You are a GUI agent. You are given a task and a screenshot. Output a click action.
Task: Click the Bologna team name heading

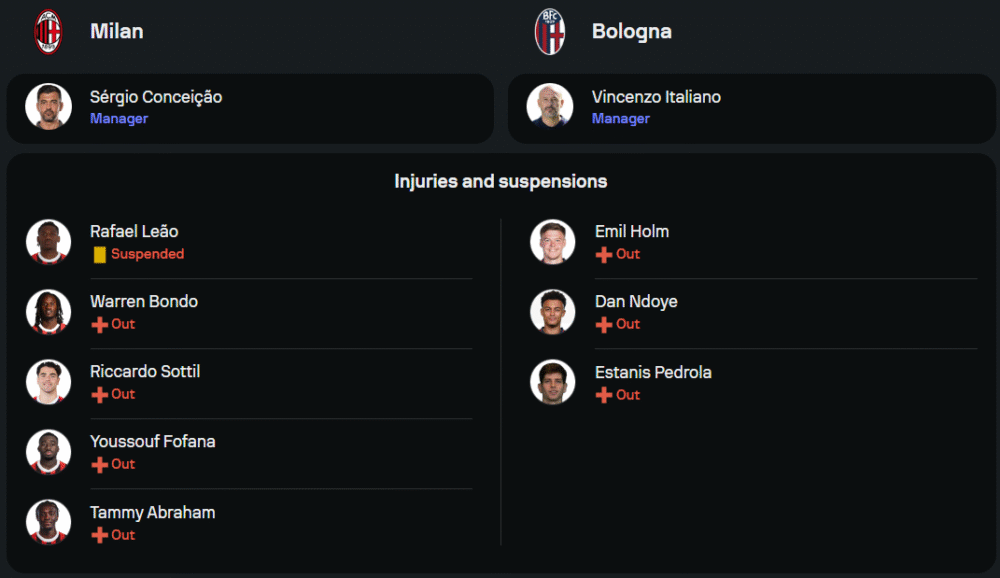(x=632, y=31)
